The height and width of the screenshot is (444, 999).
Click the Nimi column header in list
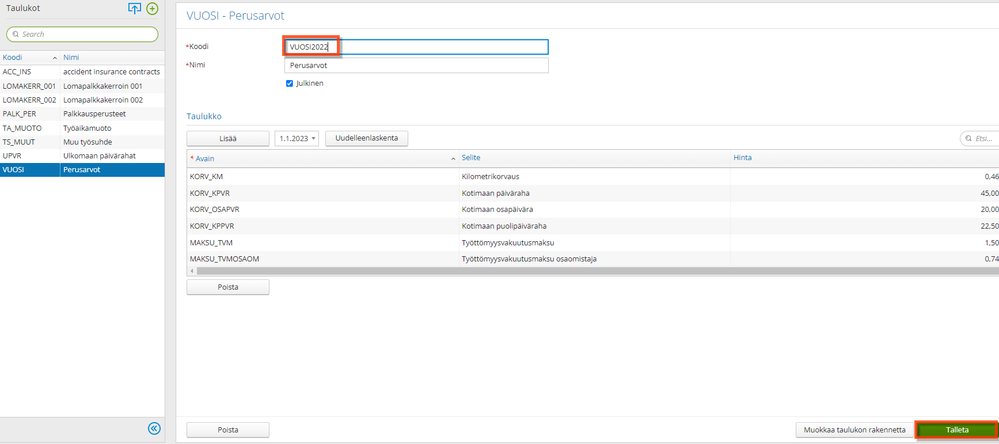pos(112,58)
